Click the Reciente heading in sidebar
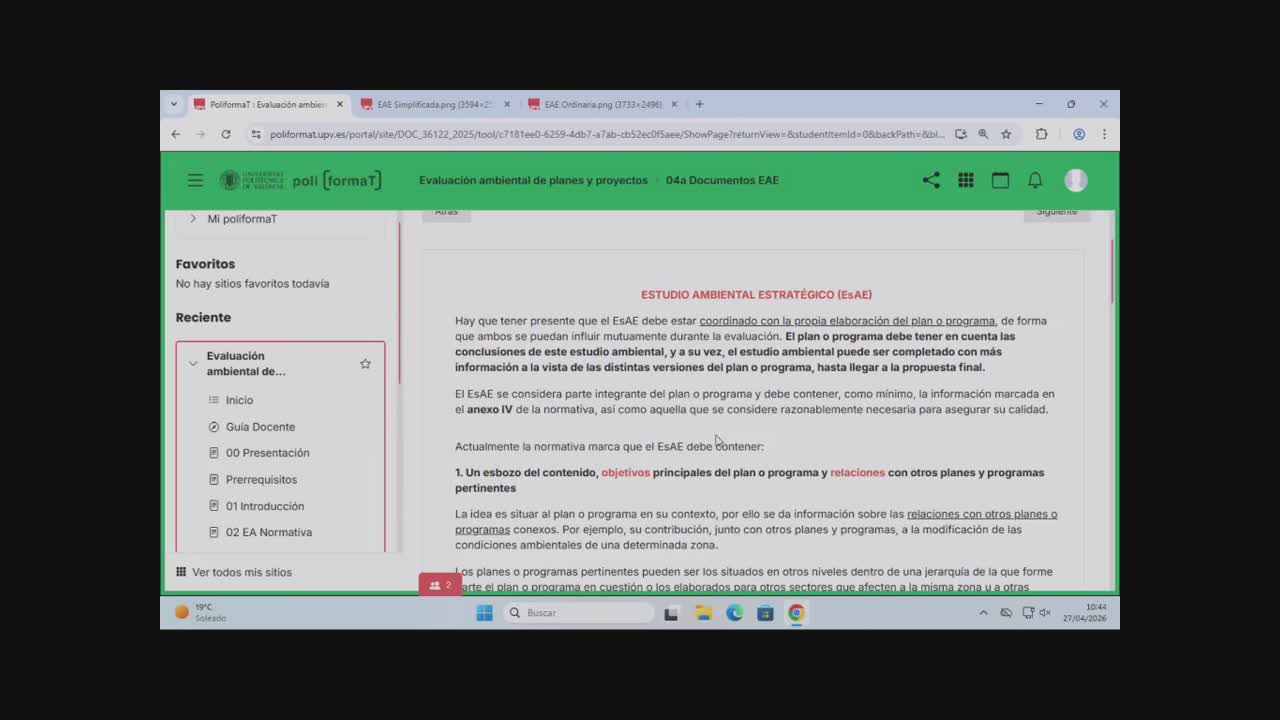Image resolution: width=1280 pixels, height=720 pixels. pyautogui.click(x=203, y=317)
